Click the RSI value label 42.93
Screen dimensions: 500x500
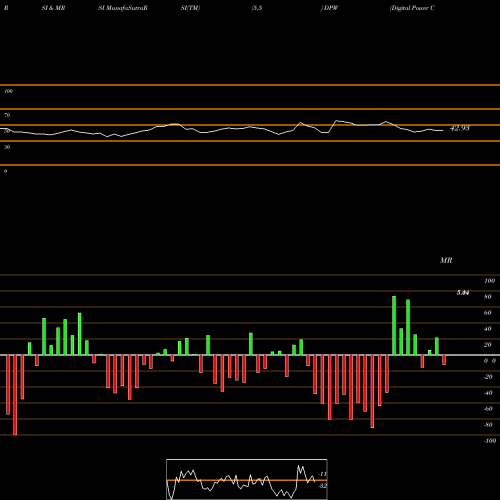[x=460, y=128]
